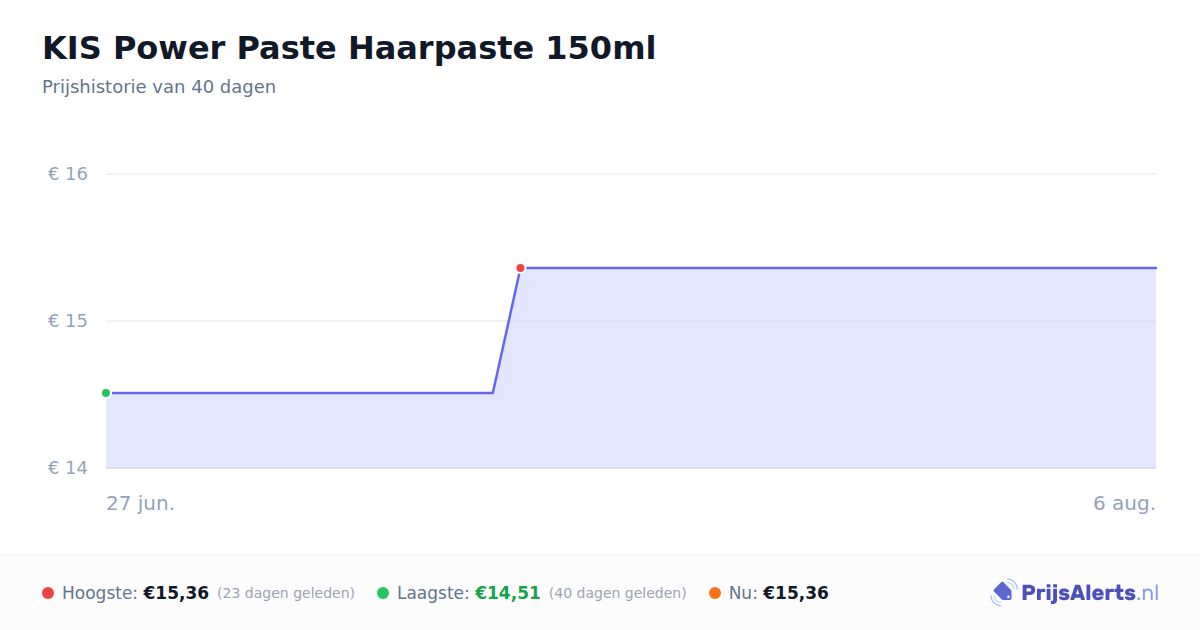This screenshot has height=630, width=1200.
Task: Click the Nu €15,36 current price
Action: pos(796,593)
